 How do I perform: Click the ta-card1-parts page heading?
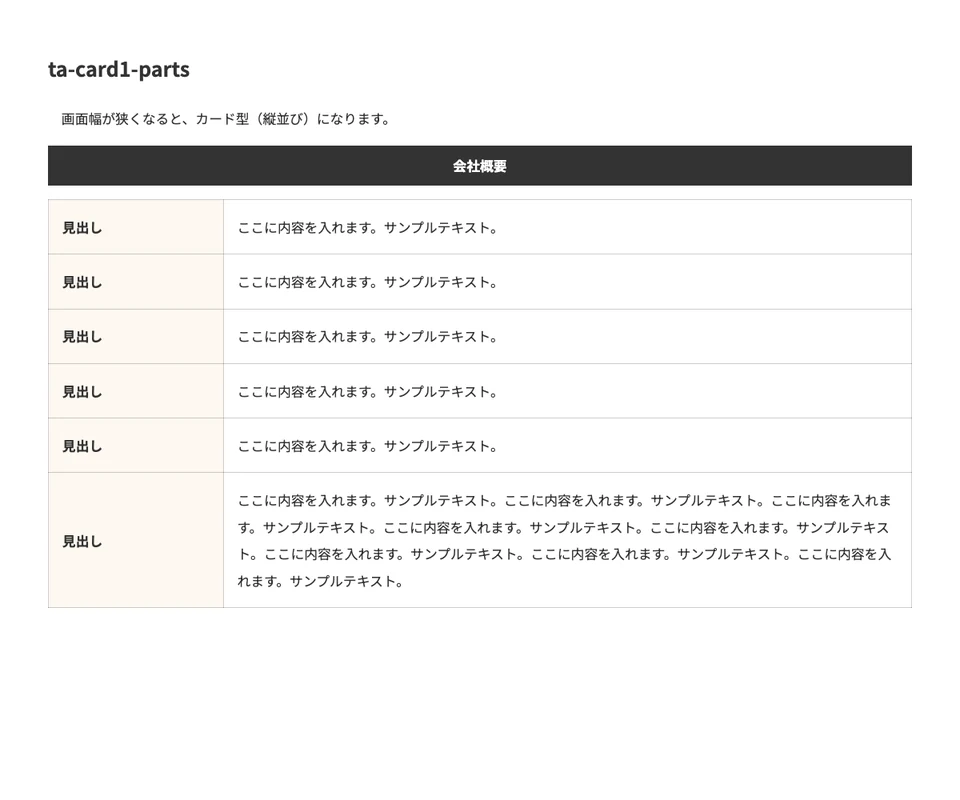(119, 69)
